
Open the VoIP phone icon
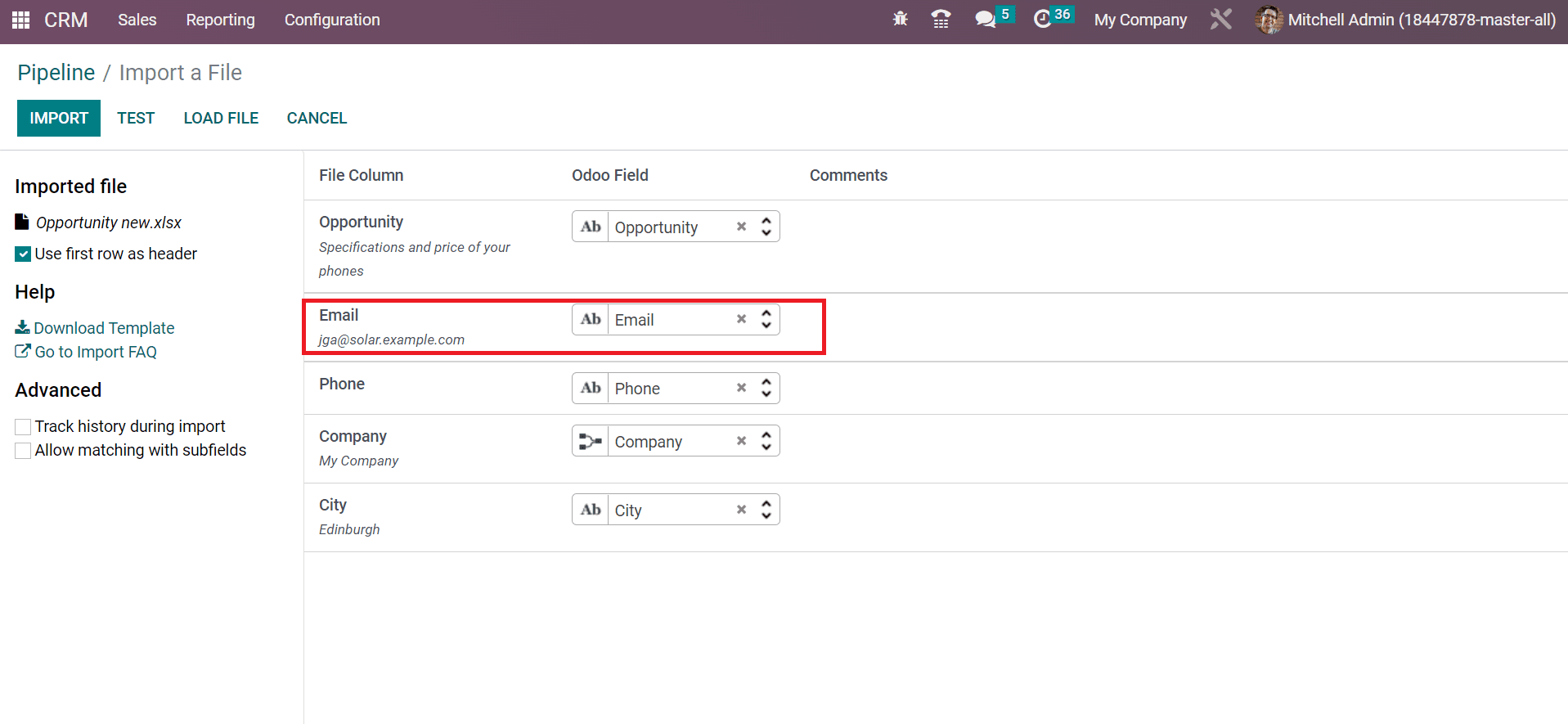coord(941,19)
